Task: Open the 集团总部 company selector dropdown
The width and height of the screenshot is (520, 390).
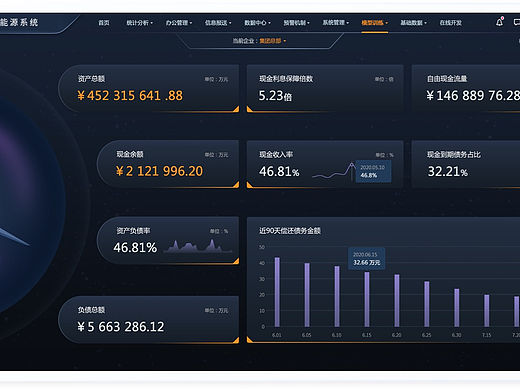Action: [x=273, y=41]
